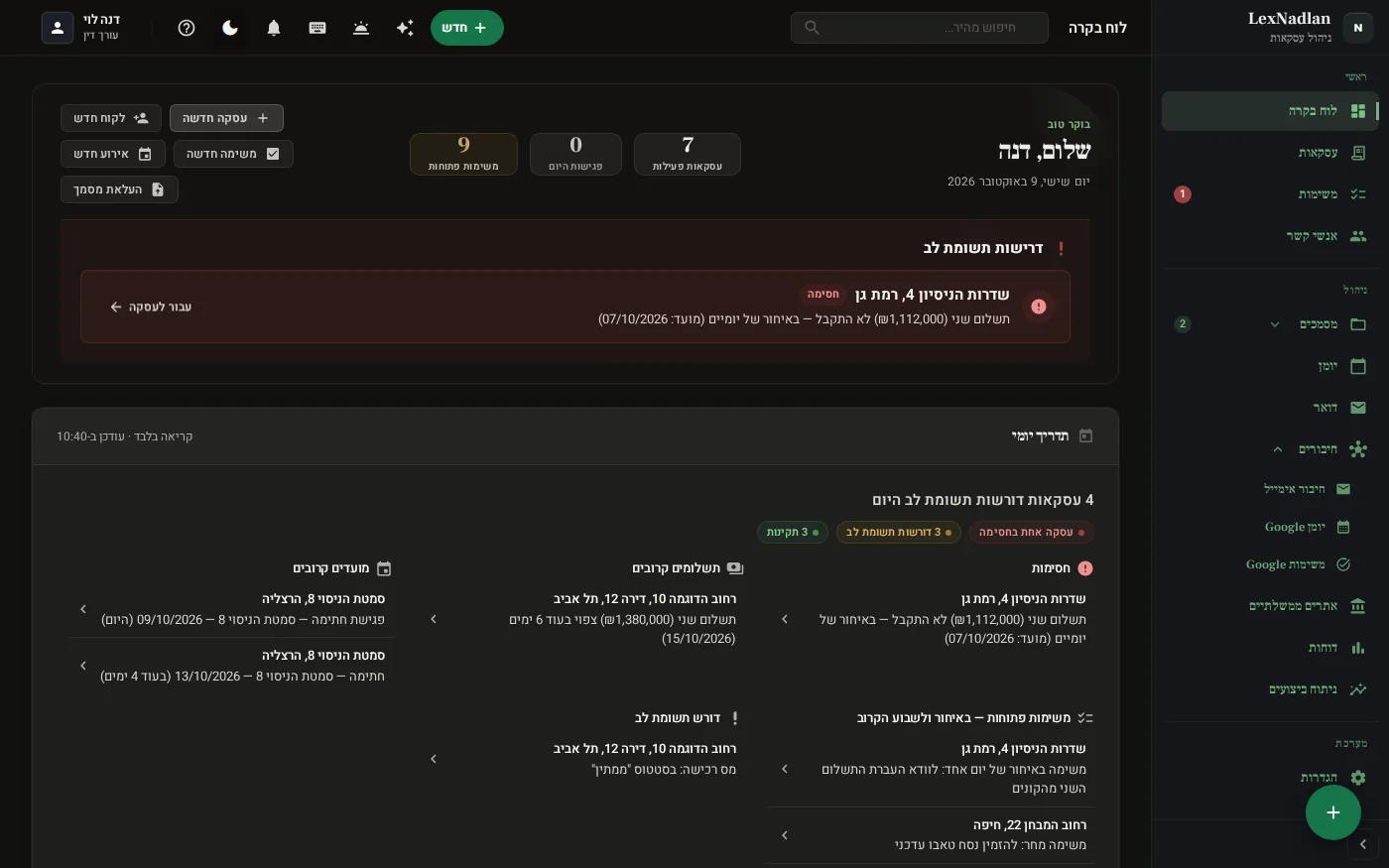This screenshot has width=1389, height=868.
Task: Open לוודא העברת התשלום task row chevron
Action: click(785, 769)
